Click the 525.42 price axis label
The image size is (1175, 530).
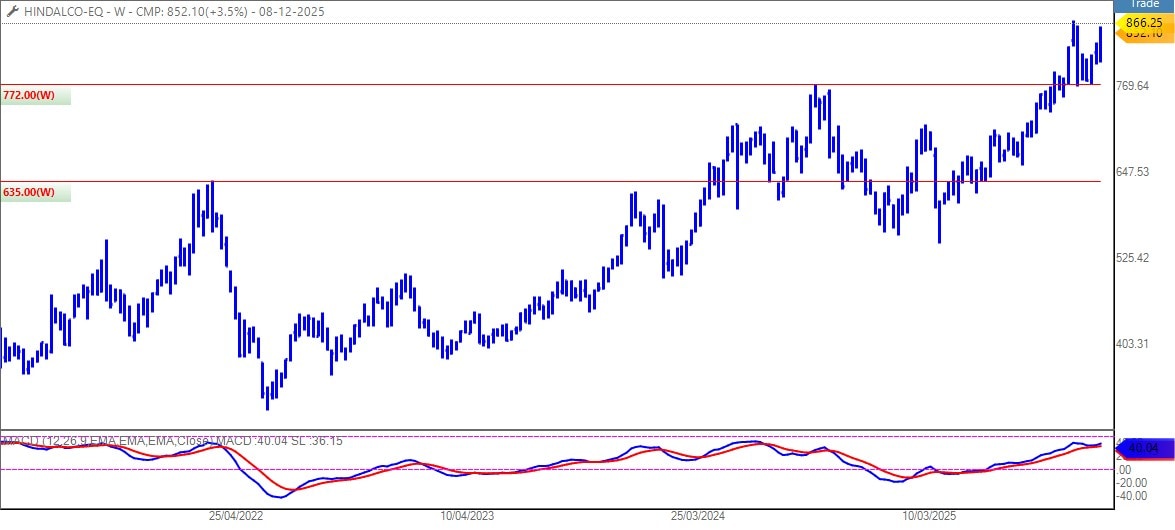(1130, 258)
